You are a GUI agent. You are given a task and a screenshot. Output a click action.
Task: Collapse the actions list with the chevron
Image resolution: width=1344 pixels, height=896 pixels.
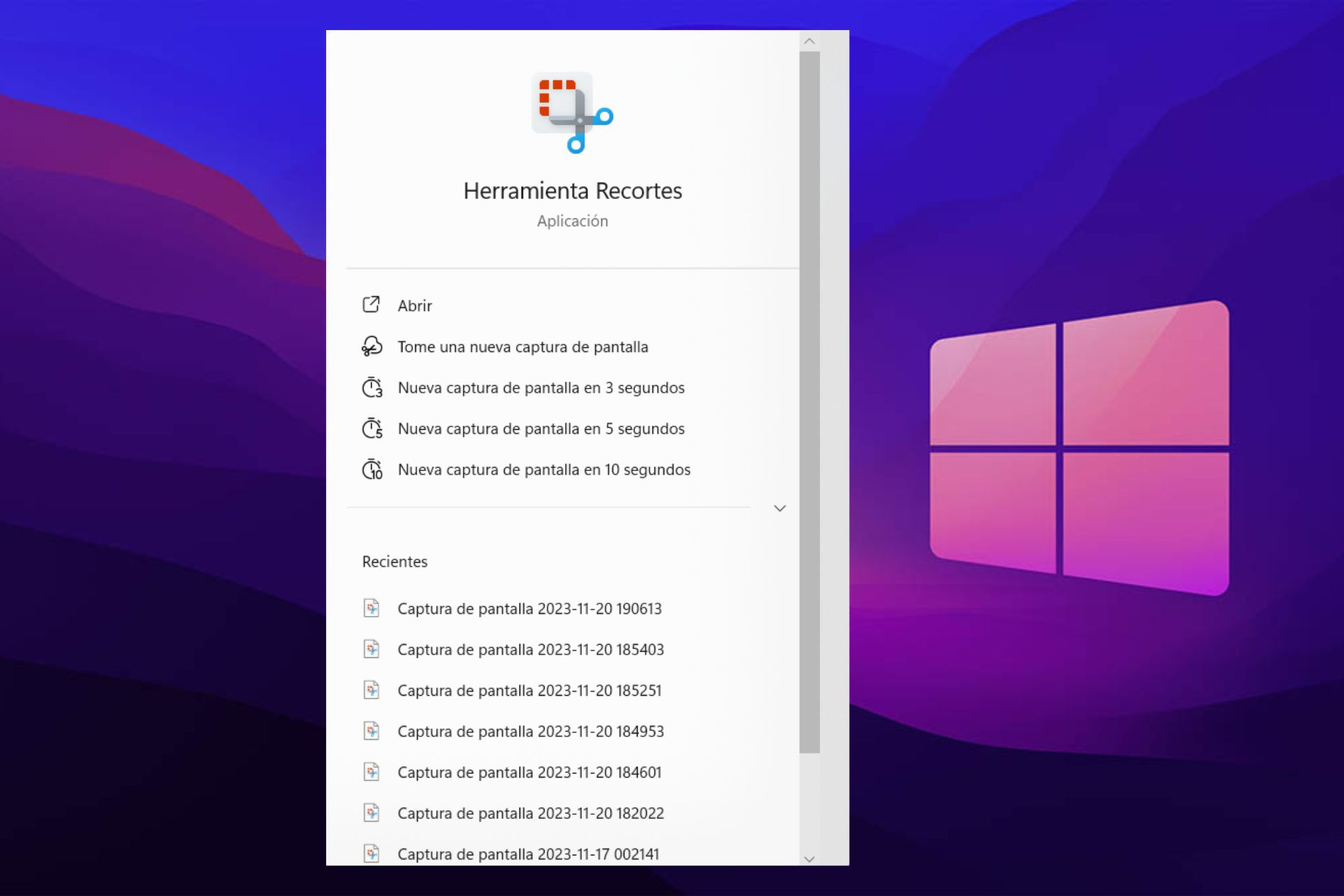tap(780, 508)
